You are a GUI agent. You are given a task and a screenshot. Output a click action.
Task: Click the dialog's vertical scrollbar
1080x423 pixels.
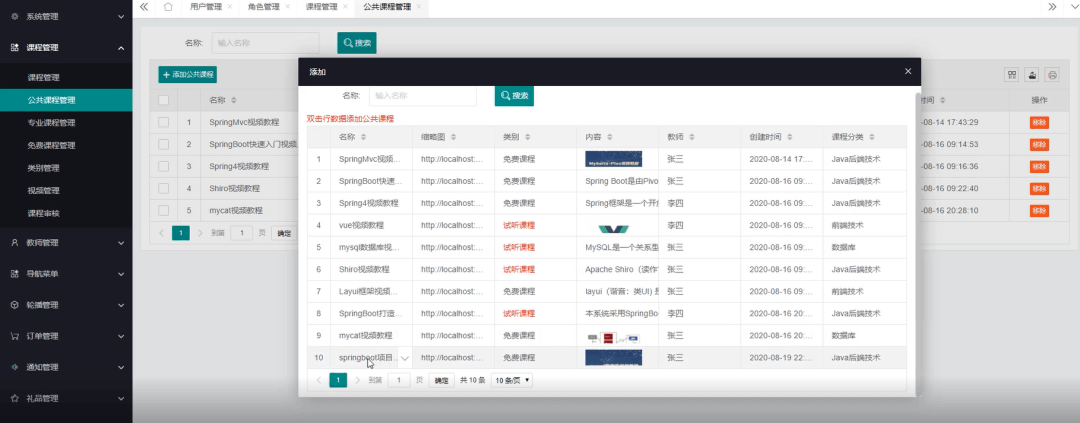click(917, 238)
